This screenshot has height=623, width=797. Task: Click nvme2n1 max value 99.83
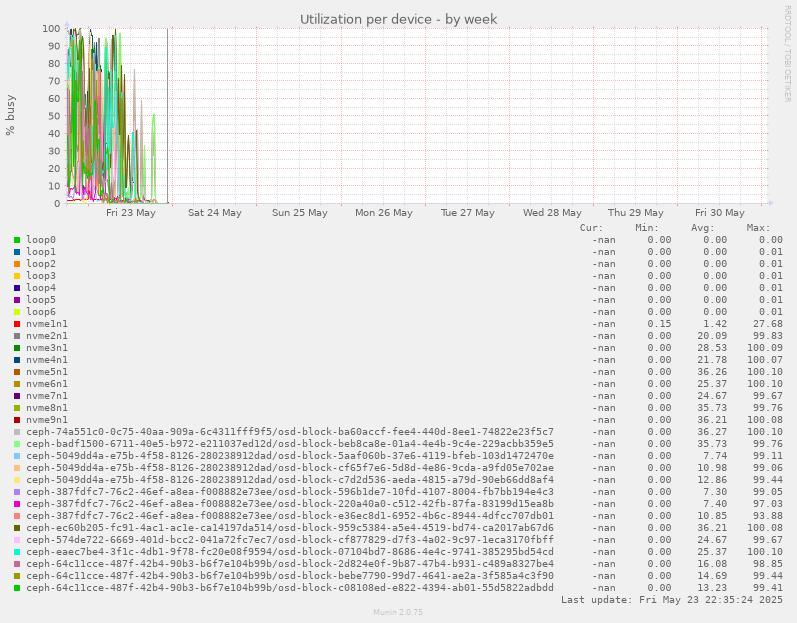click(x=768, y=336)
